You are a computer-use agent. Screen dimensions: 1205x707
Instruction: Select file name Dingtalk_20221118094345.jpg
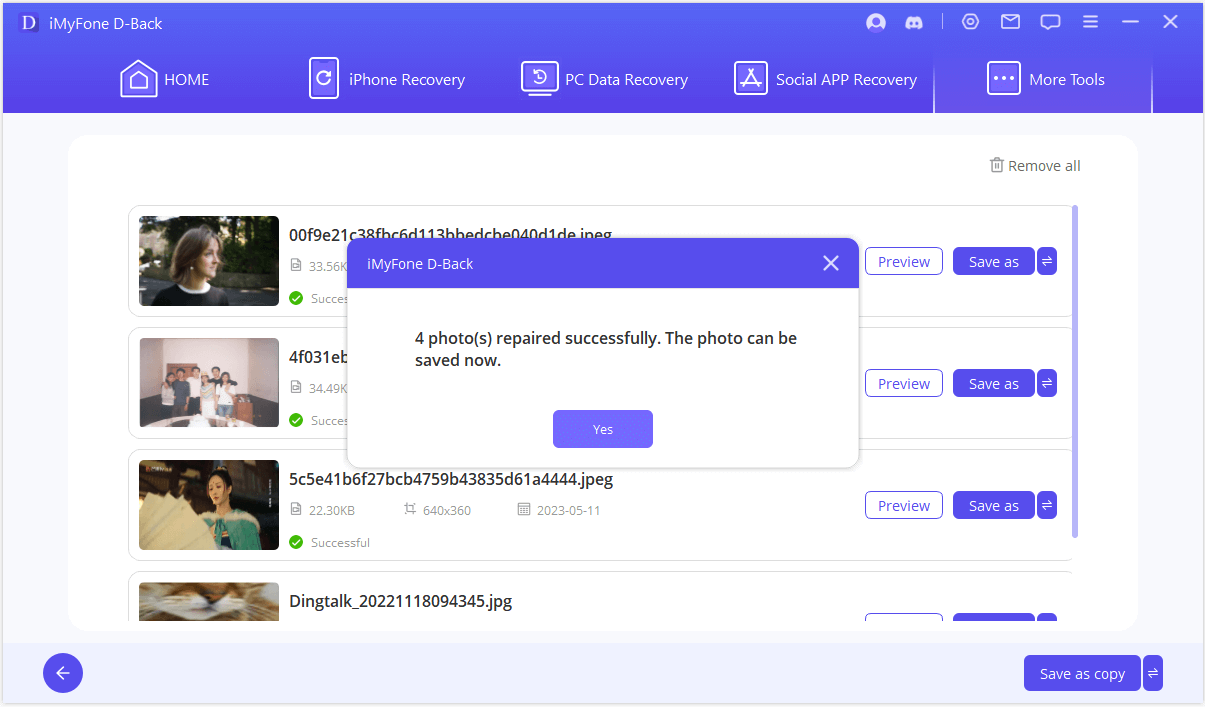tap(400, 601)
